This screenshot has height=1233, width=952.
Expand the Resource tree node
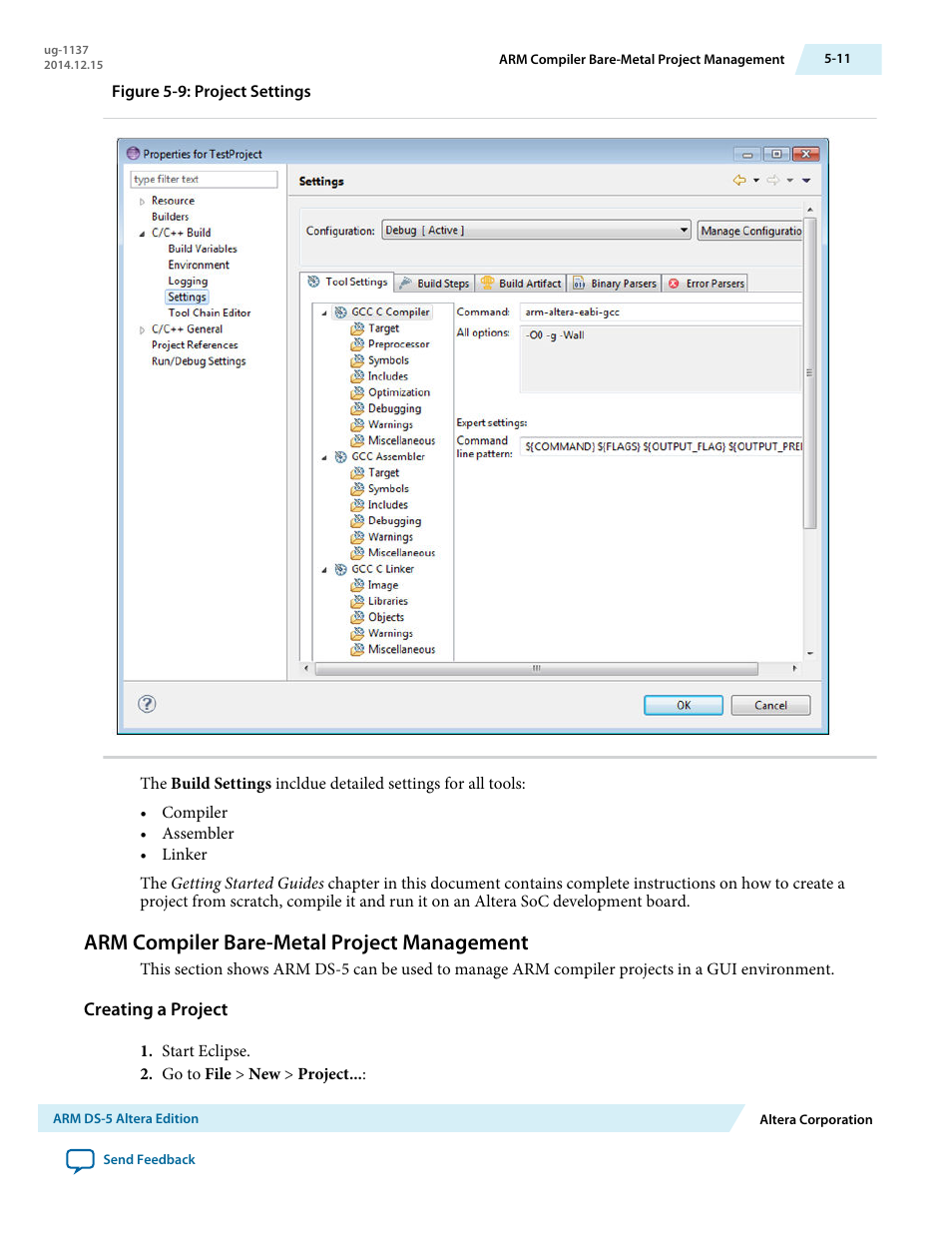coord(142,202)
